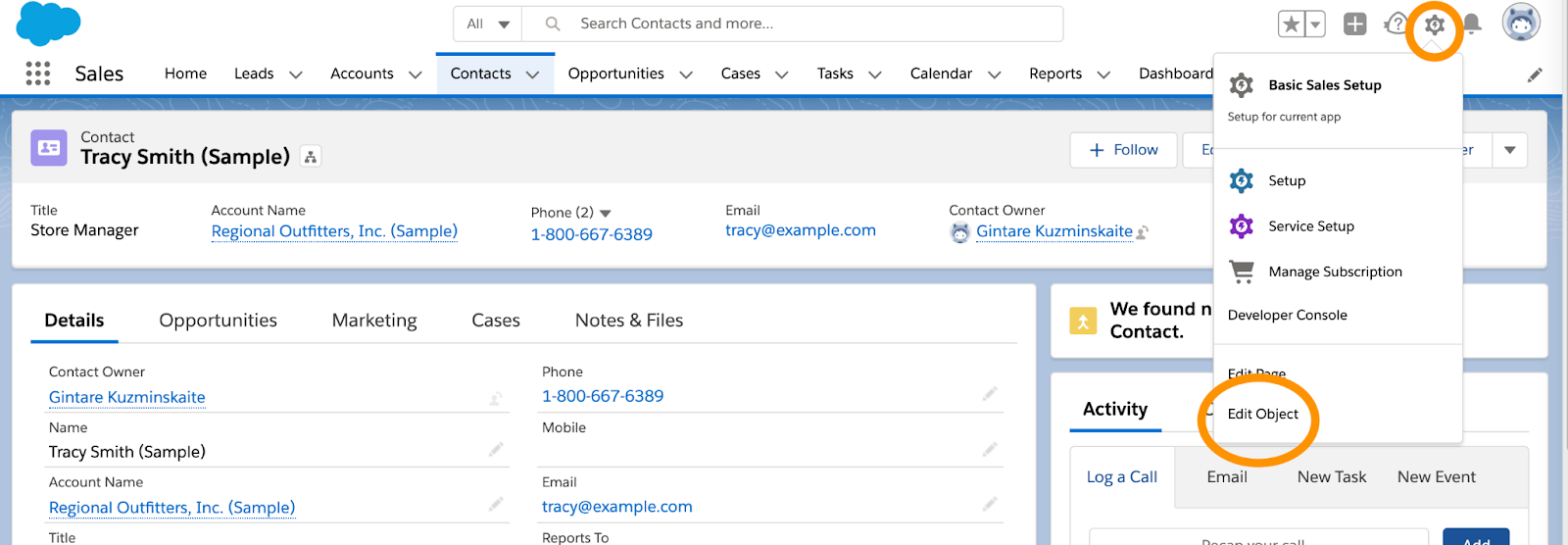Open Global Actions plus icon

point(1354,25)
